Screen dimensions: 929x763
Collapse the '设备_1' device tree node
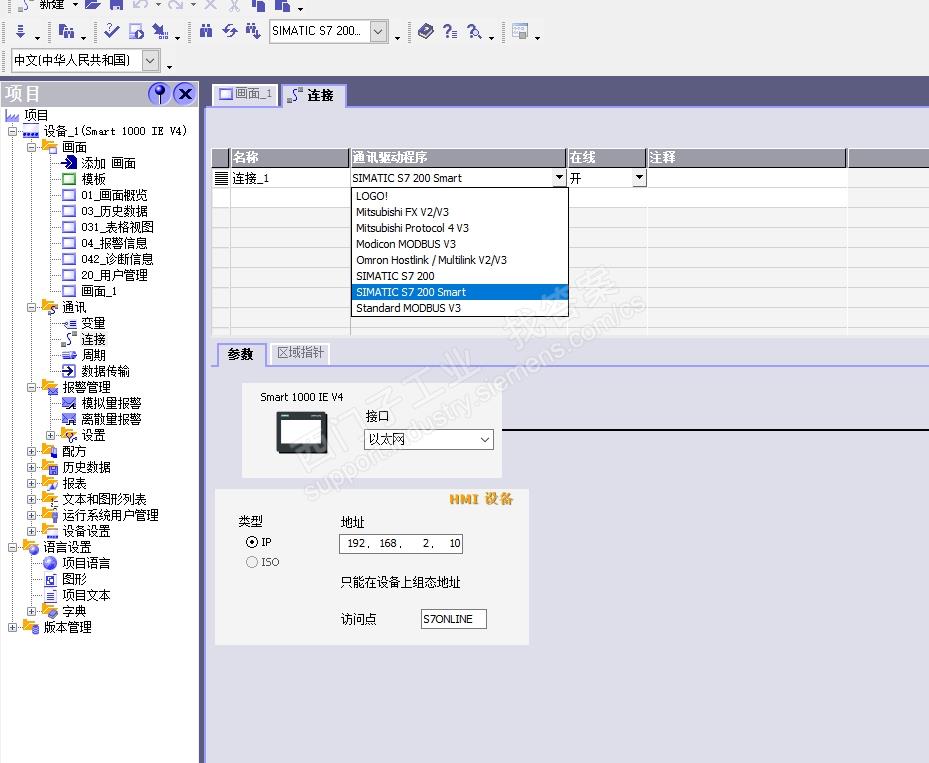(x=12, y=132)
